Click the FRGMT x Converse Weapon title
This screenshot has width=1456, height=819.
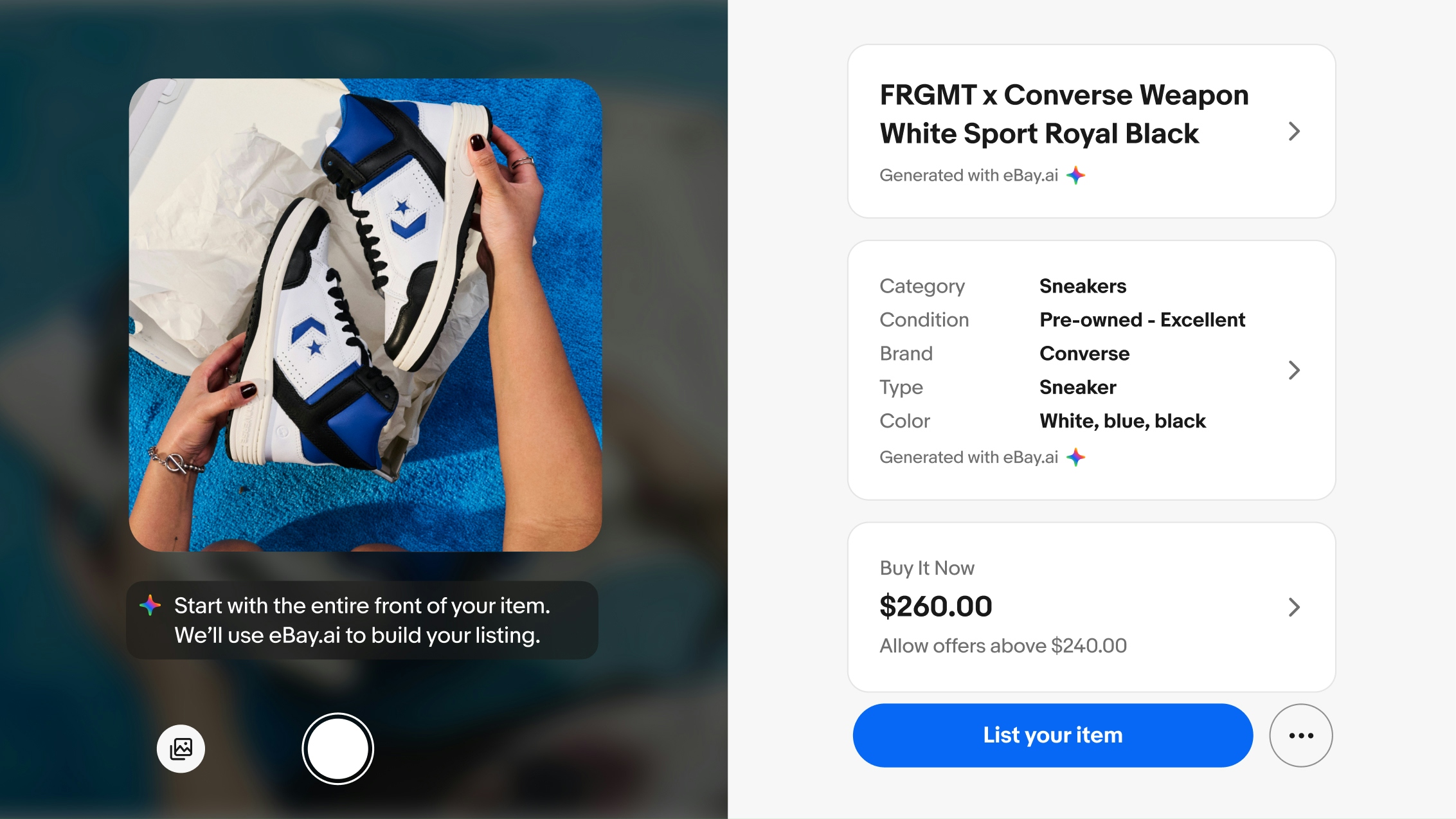1064,114
